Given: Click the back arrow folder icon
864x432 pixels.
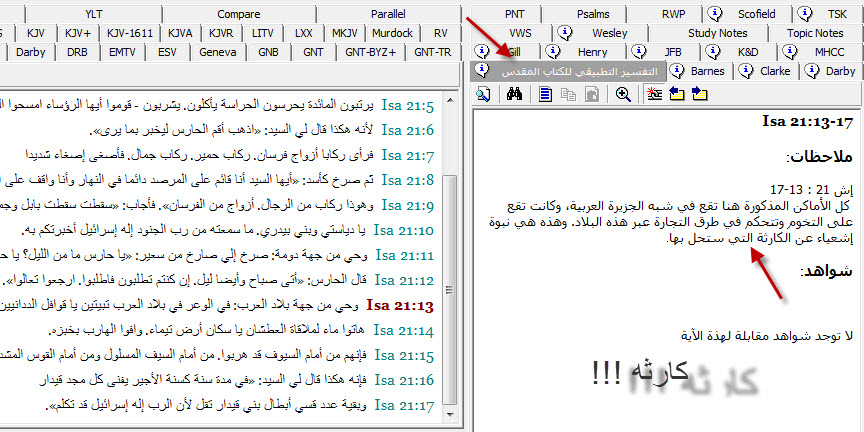Looking at the screenshot, I should pos(677,94).
